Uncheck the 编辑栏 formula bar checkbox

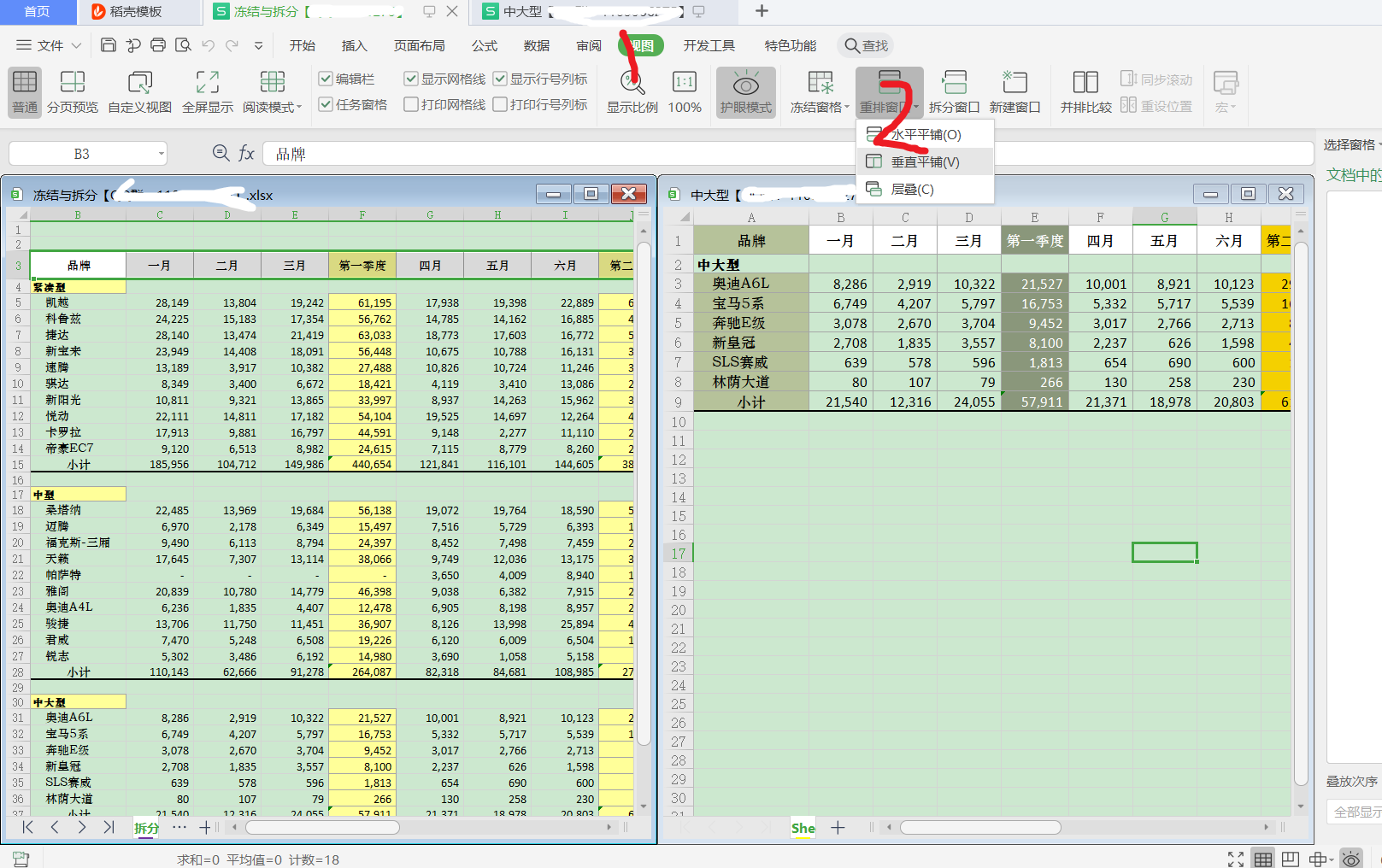[x=326, y=79]
